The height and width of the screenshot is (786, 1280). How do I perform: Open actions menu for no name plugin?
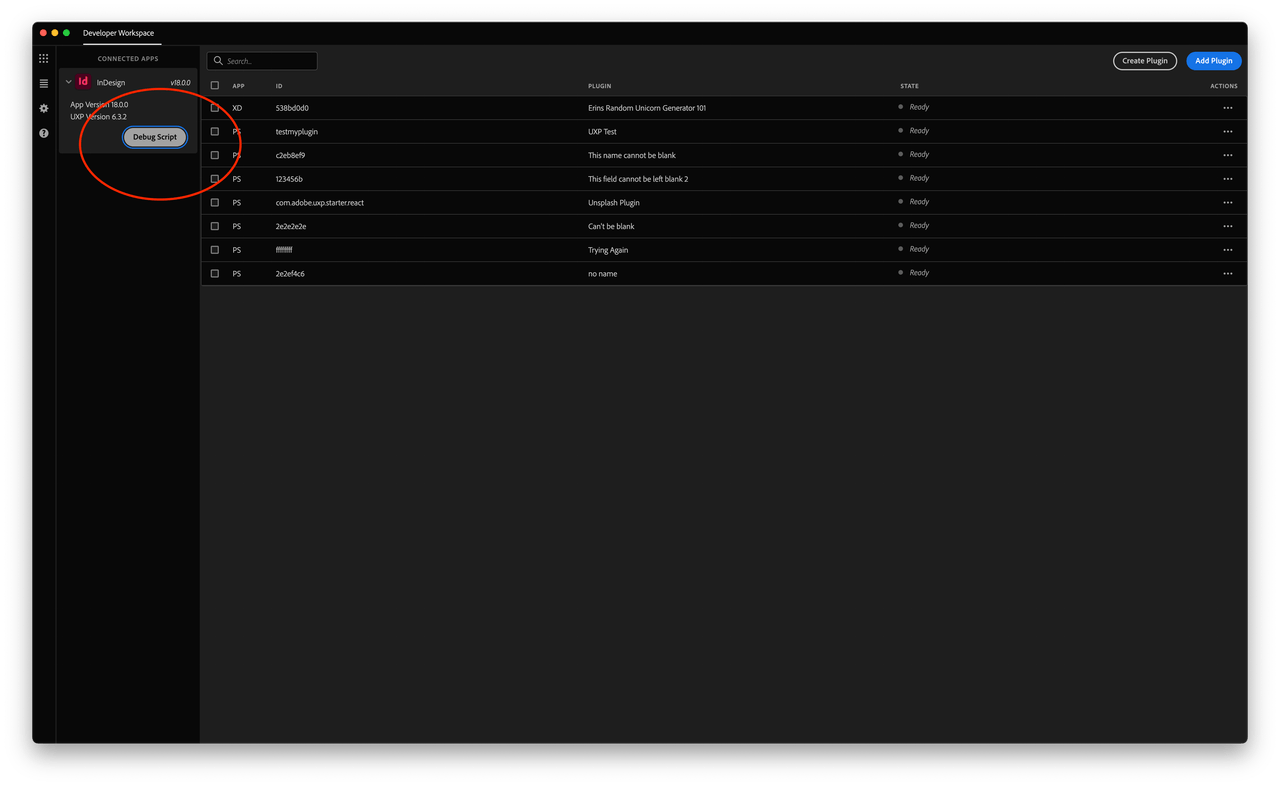coord(1228,274)
